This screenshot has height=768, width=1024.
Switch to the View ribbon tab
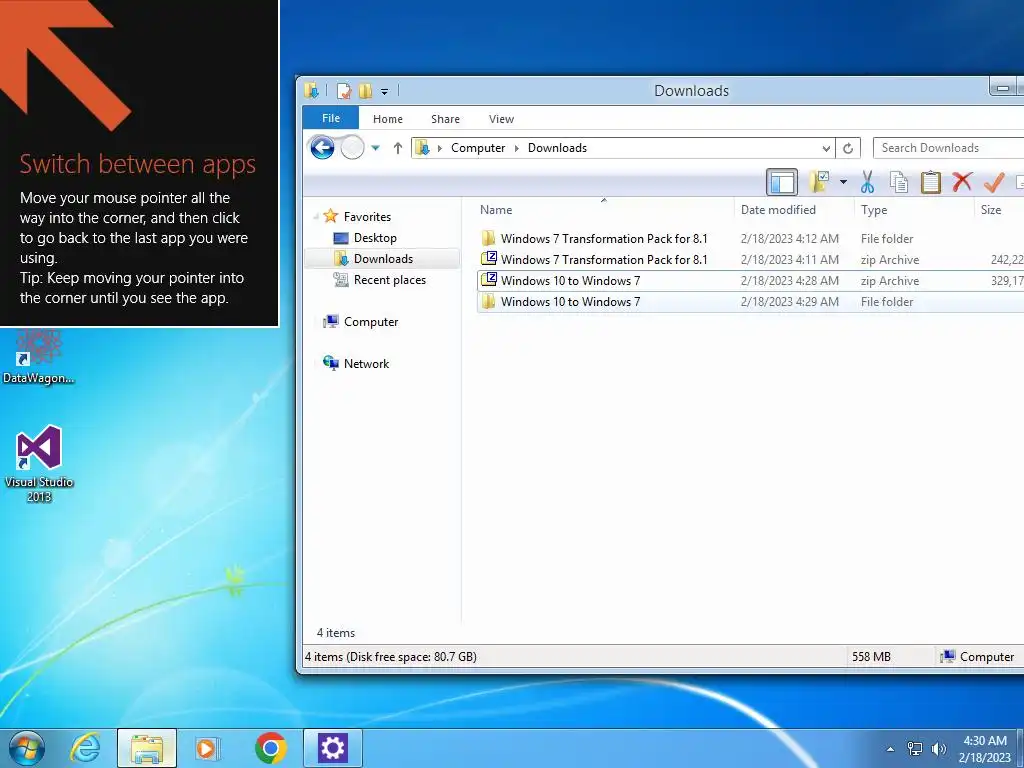coord(501,119)
